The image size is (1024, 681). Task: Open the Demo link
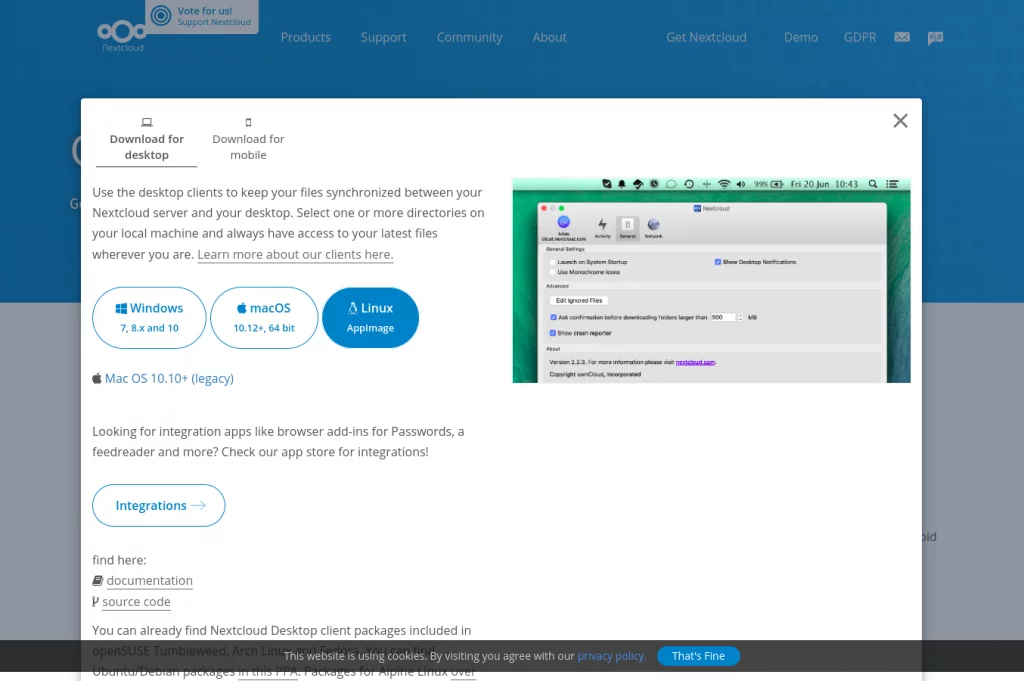point(801,37)
